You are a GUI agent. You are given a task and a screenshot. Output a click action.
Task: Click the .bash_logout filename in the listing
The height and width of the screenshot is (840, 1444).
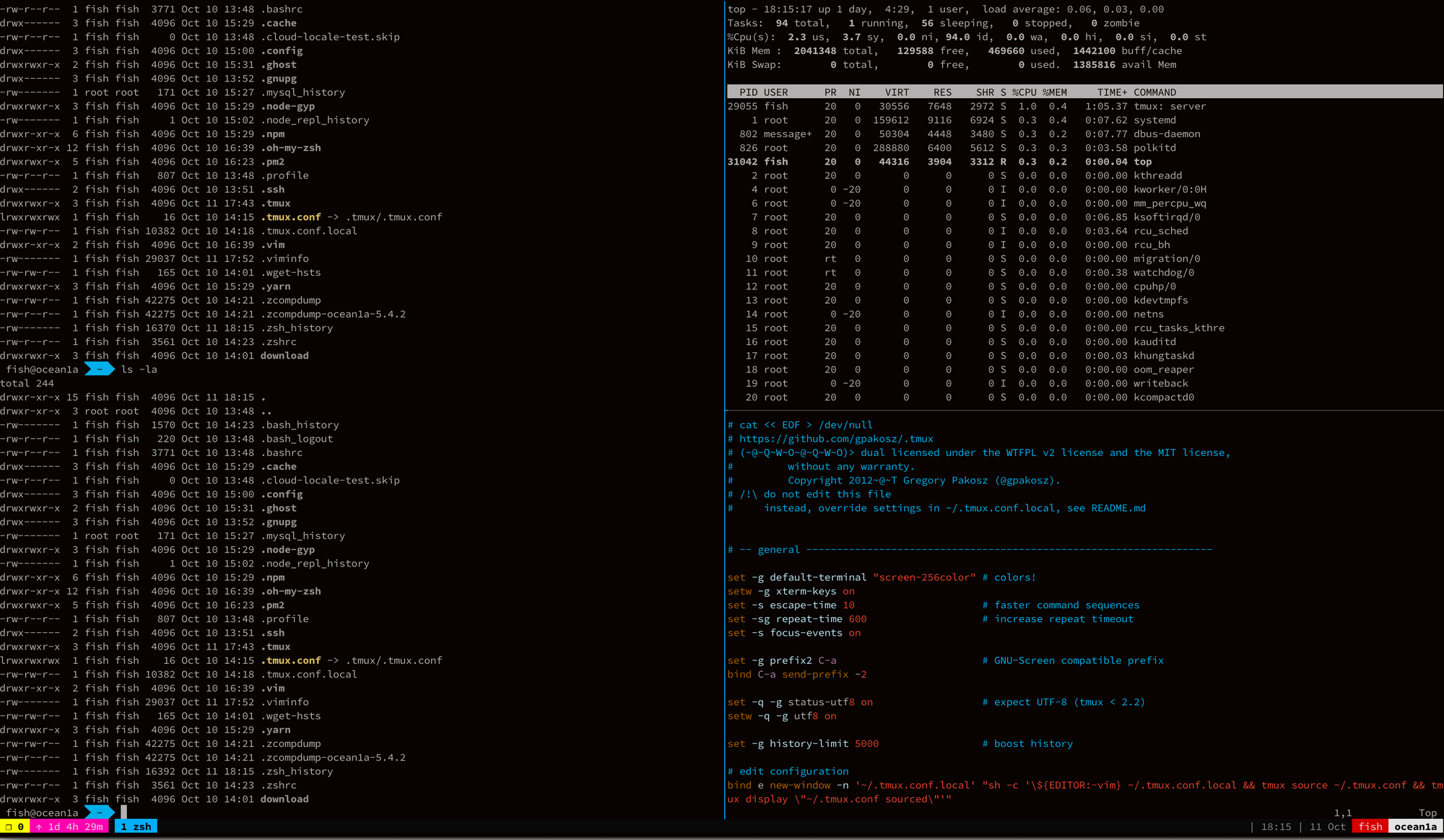297,439
